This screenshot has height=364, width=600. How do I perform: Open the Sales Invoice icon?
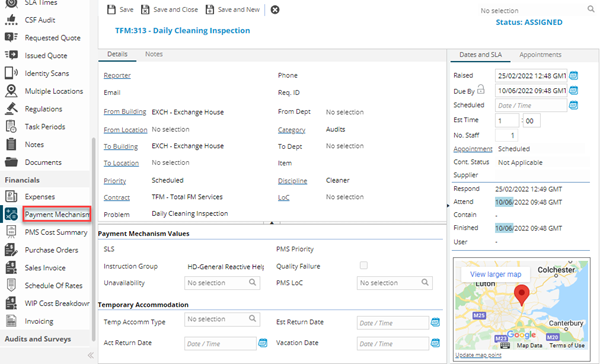click(11, 268)
